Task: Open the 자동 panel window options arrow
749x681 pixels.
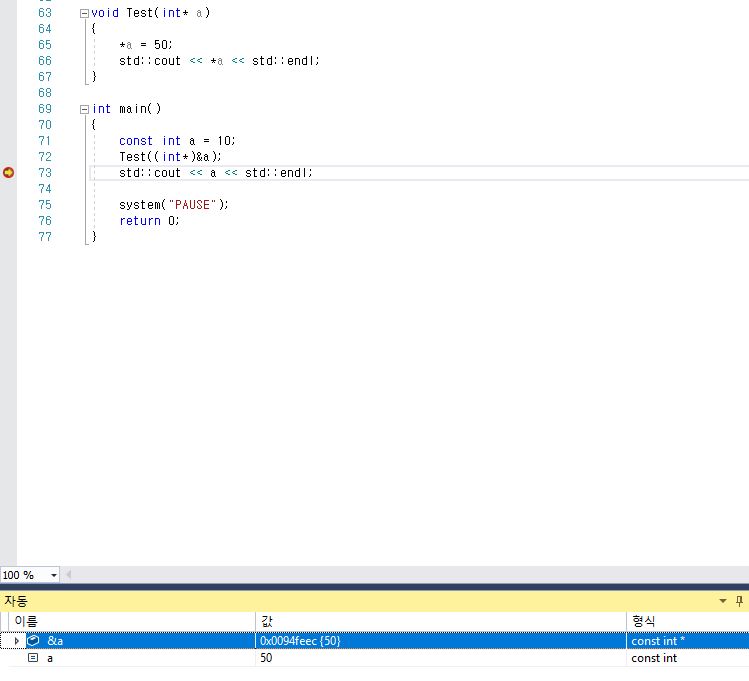Action: (x=723, y=601)
